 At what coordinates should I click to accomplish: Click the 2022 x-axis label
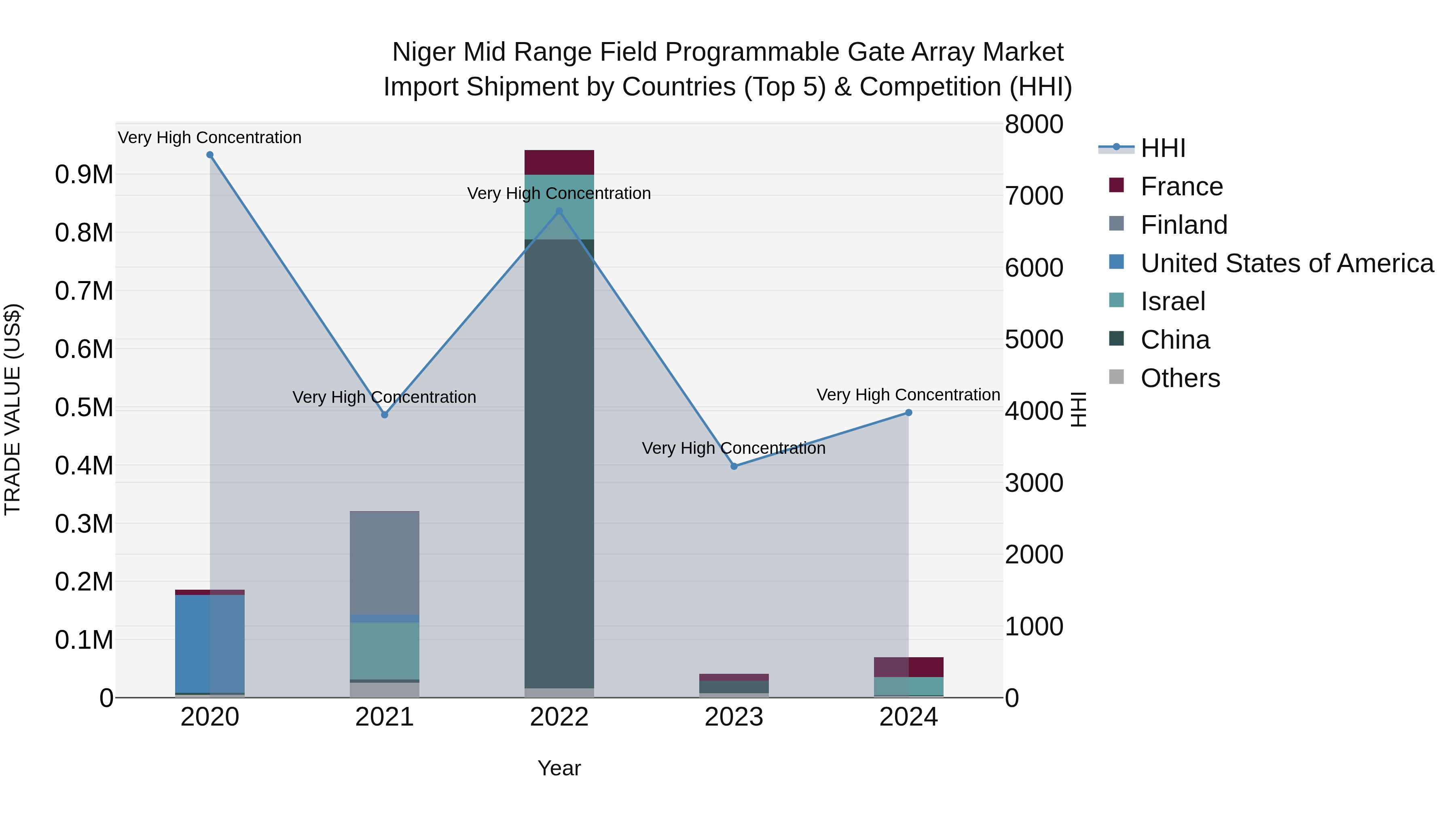(559, 717)
